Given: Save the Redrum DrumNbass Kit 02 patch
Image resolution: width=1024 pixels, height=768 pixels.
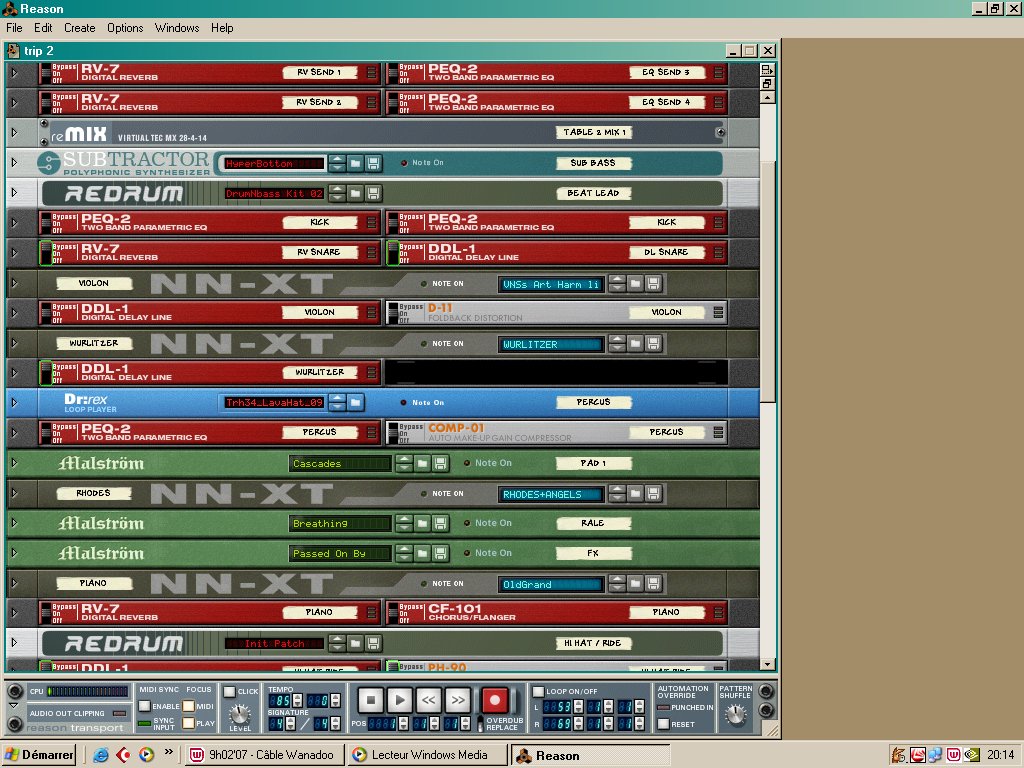Looking at the screenshot, I should [x=373, y=193].
